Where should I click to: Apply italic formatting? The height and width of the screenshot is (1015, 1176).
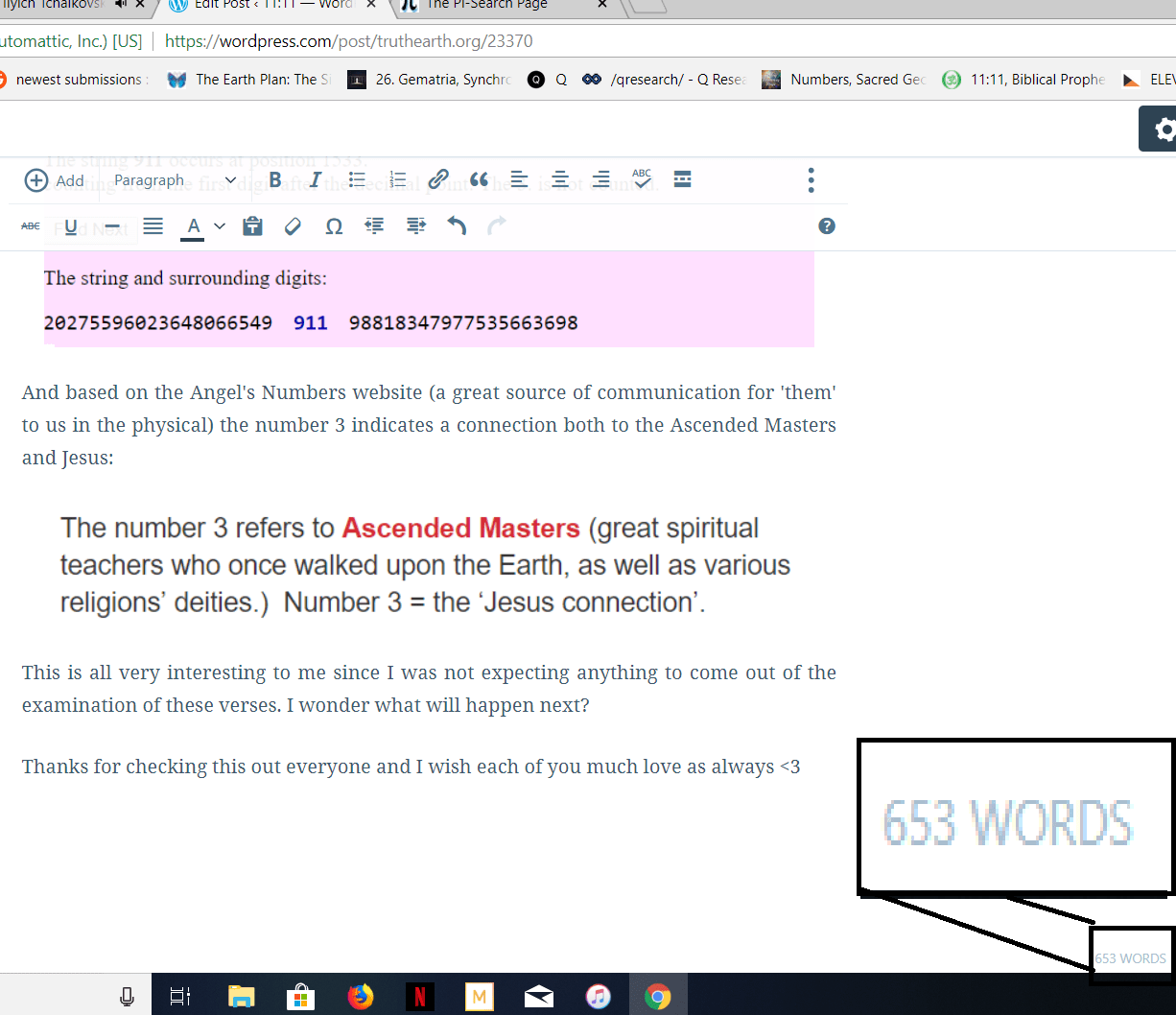coord(315,180)
